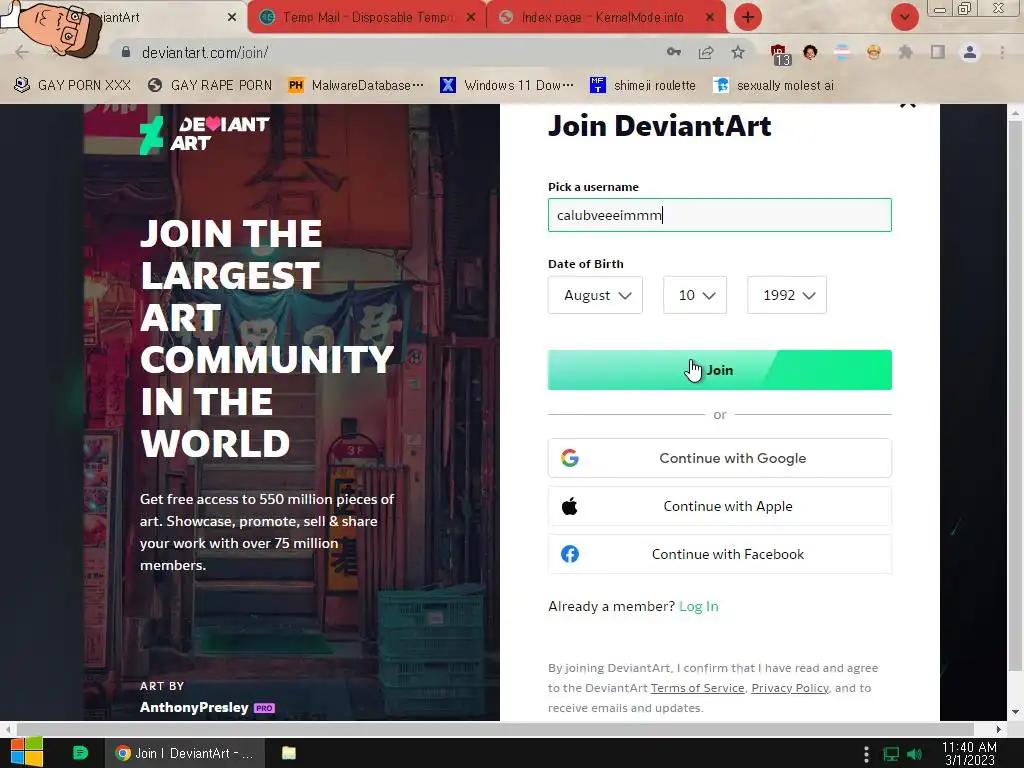Image resolution: width=1024 pixels, height=768 pixels.
Task: Open the birth year dropdown 1992
Action: tap(787, 295)
